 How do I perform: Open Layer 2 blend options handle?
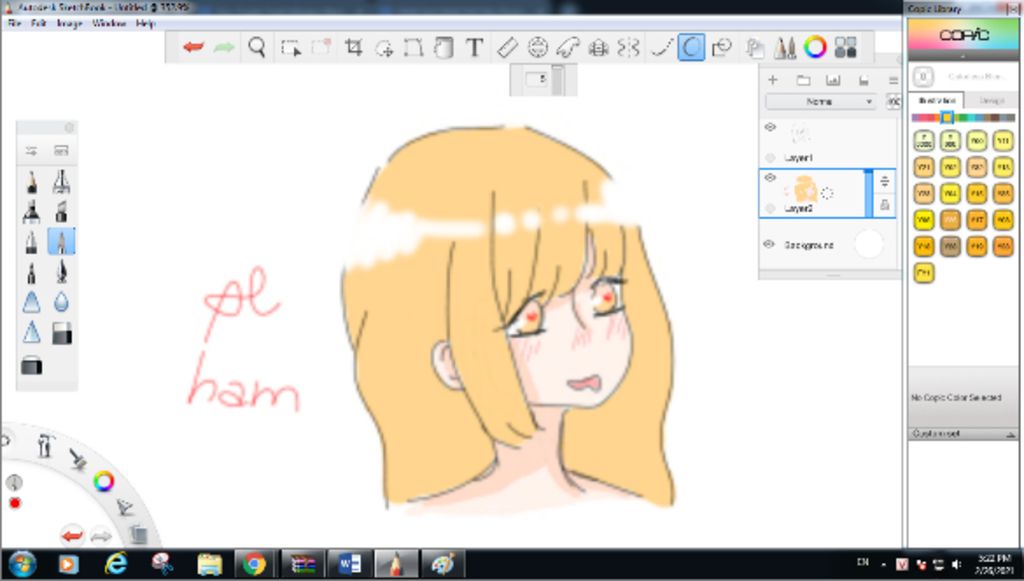coord(884,181)
